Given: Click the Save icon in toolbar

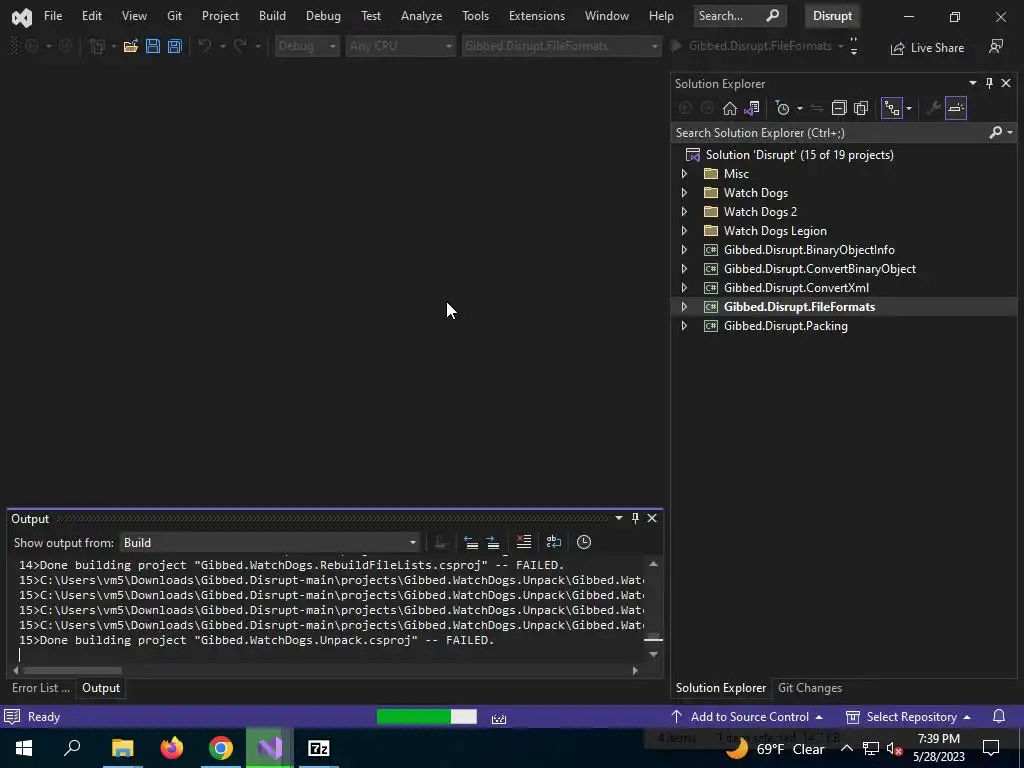Looking at the screenshot, I should [153, 46].
